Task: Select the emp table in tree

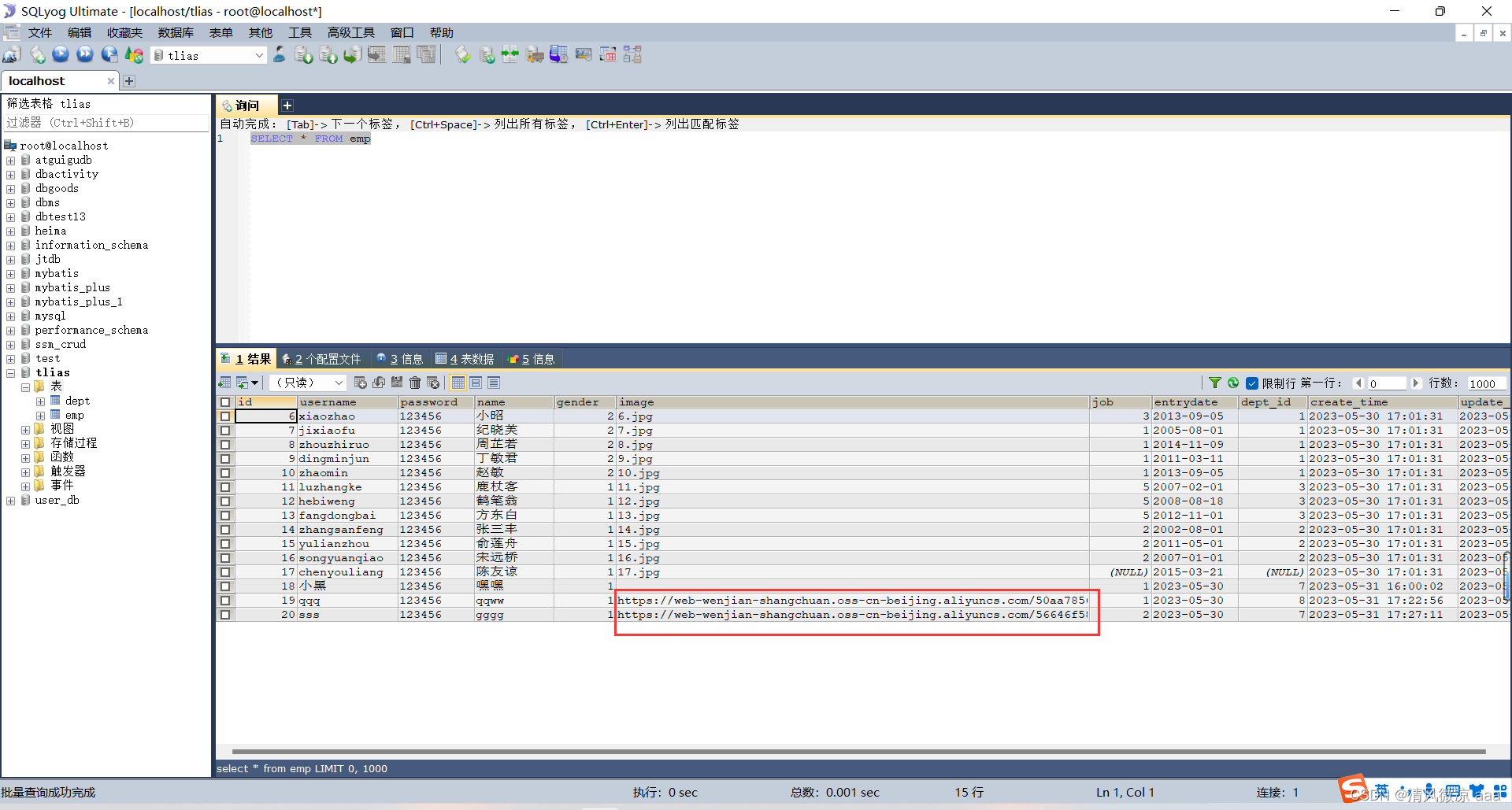Action: coord(75,416)
